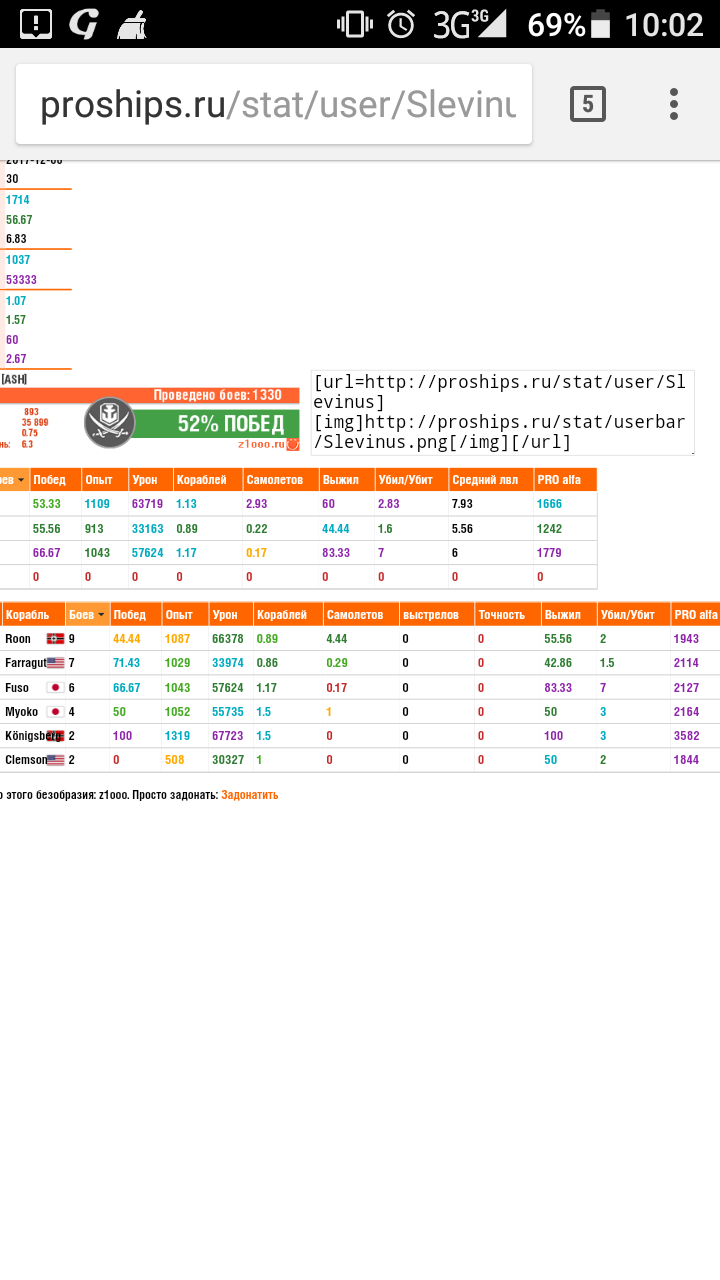
Task: Click the Clemson US flag icon
Action: coord(55,760)
